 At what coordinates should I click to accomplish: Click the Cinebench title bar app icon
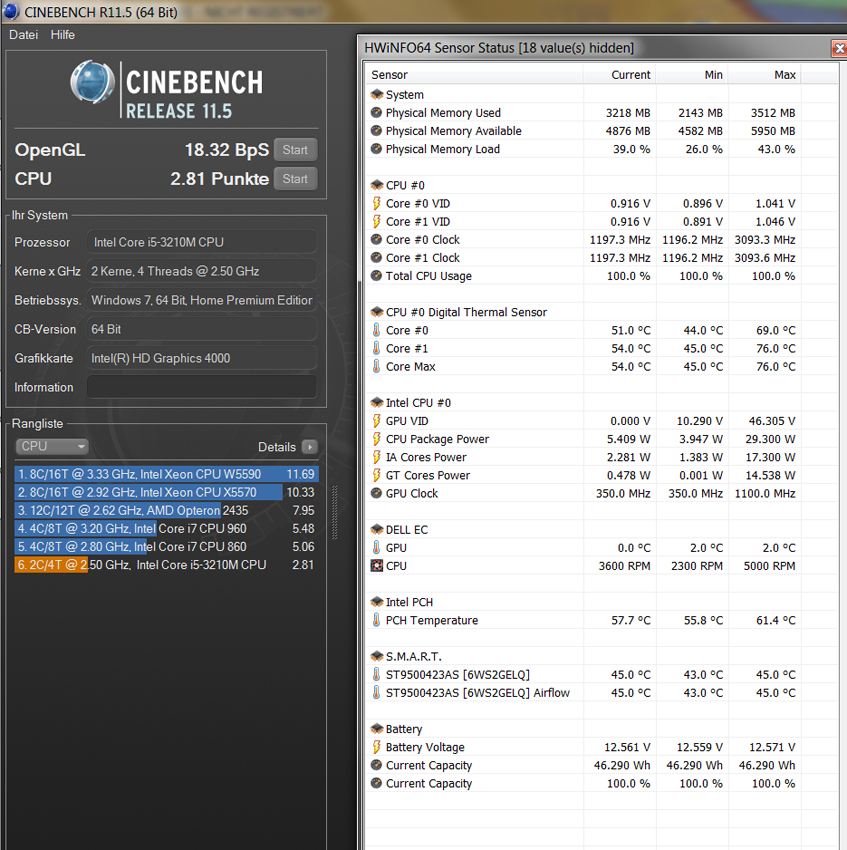(x=11, y=11)
